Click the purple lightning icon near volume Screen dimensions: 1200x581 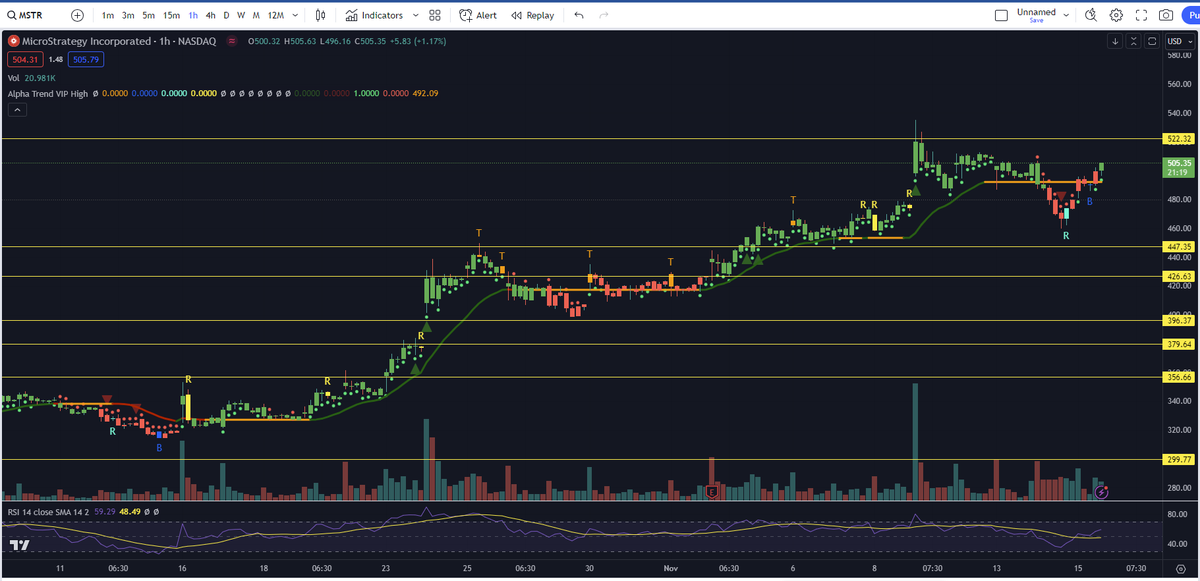pyautogui.click(x=1102, y=491)
